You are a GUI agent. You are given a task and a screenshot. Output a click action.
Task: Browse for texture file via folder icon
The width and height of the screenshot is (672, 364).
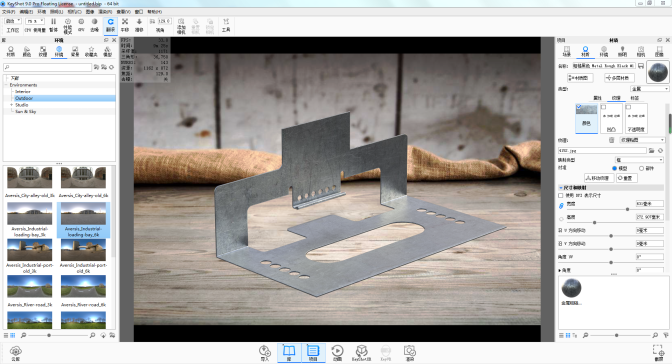coord(651,150)
